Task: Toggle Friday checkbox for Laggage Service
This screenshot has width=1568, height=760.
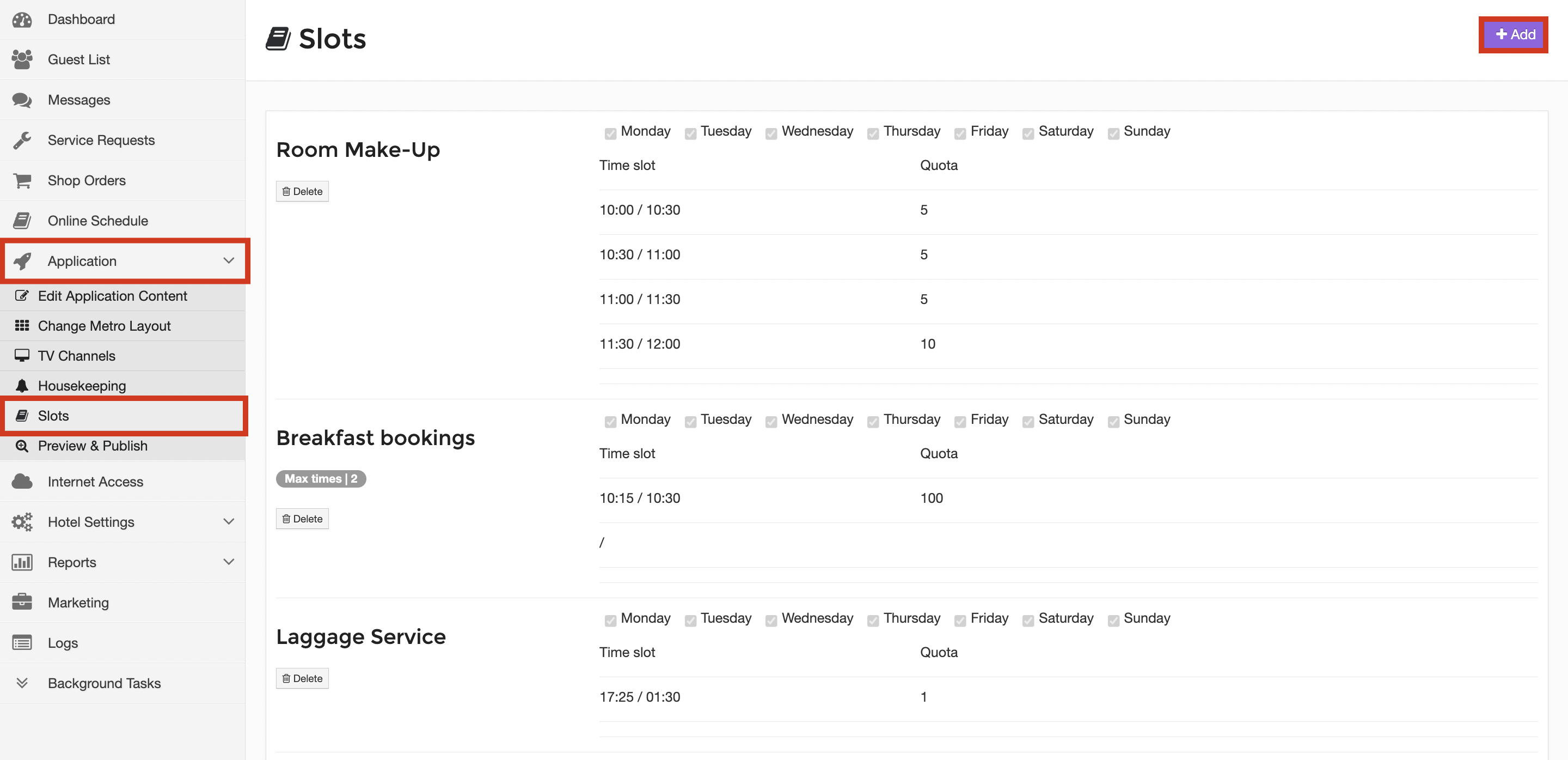Action: [960, 620]
